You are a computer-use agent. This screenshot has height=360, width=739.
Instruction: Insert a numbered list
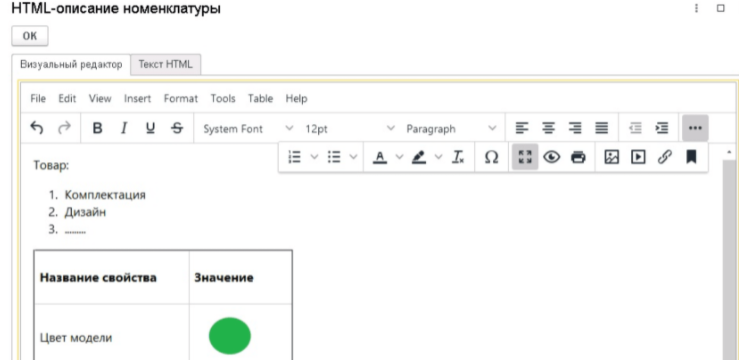pyautogui.click(x=295, y=157)
